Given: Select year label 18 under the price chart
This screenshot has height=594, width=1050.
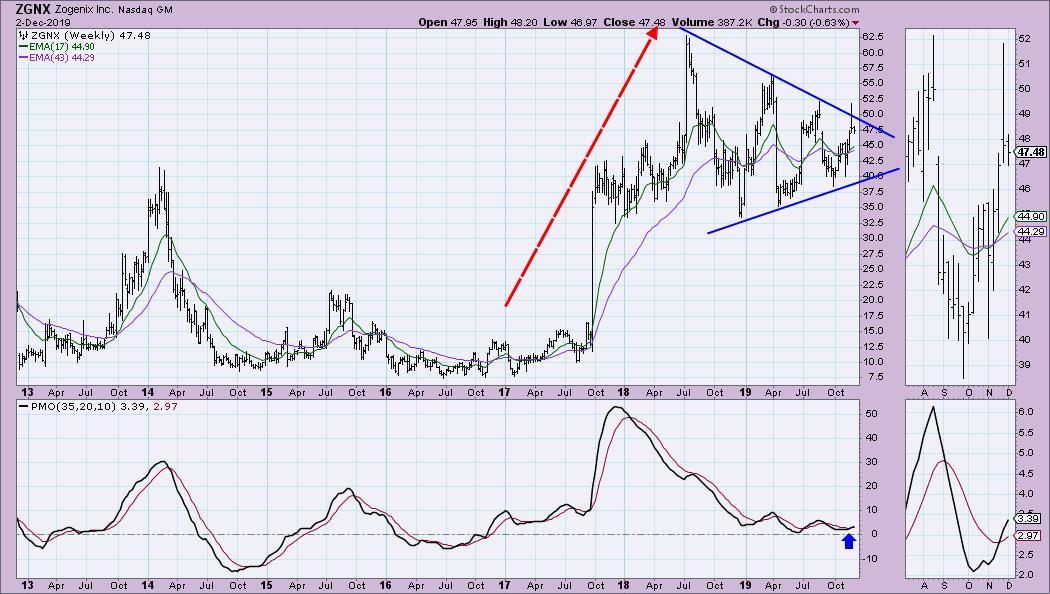Looking at the screenshot, I should click(624, 392).
